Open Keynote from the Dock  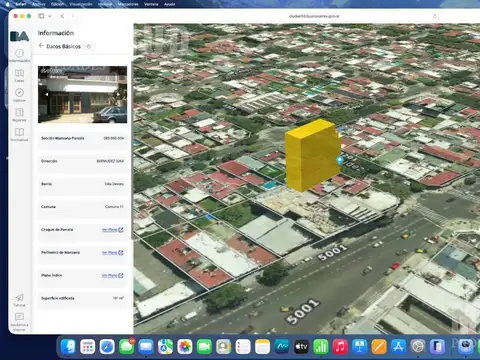click(x=359, y=347)
